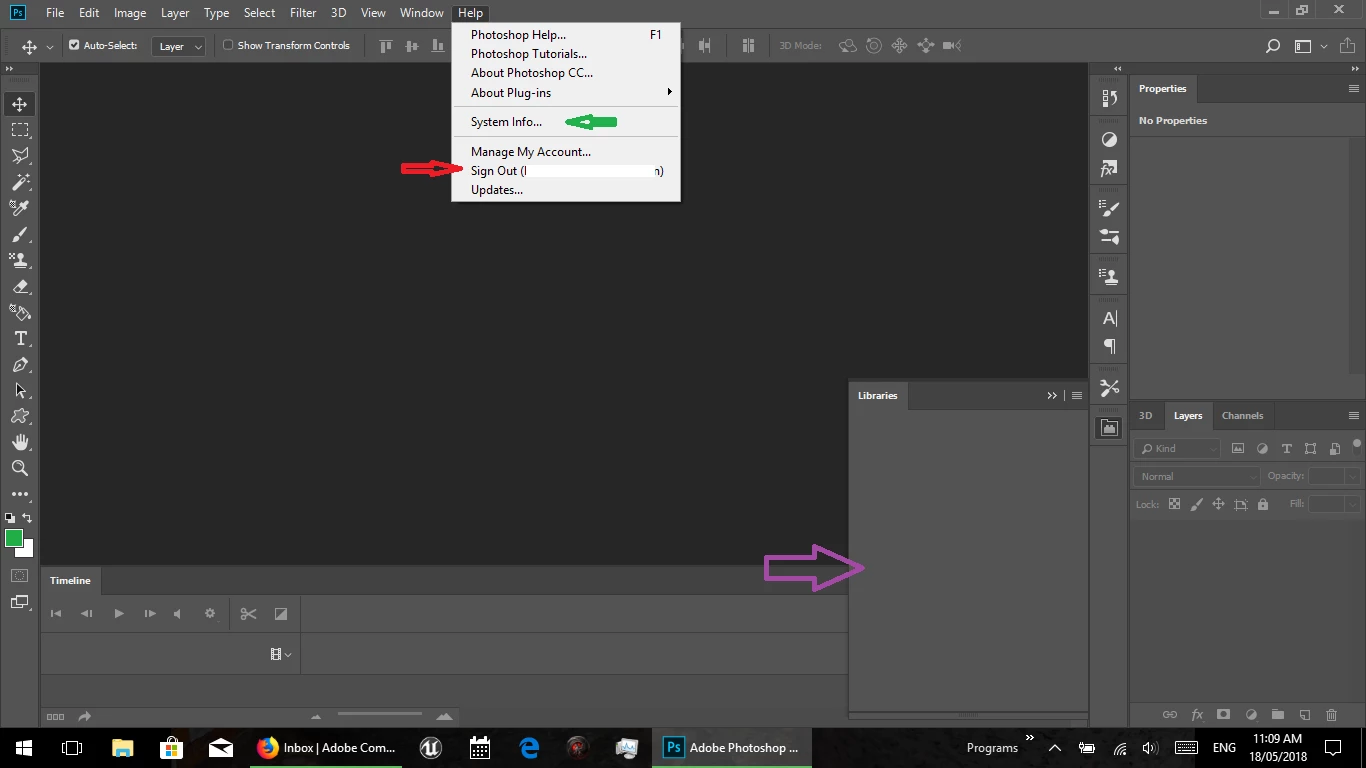
Task: Choose Photoshop Tutorials menu entry
Action: pyautogui.click(x=566, y=54)
